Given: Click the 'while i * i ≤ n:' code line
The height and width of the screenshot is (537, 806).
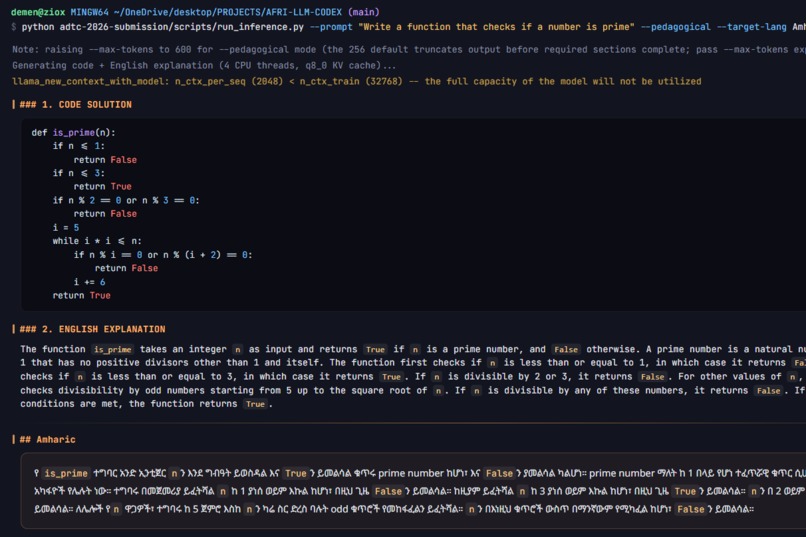Looking at the screenshot, I should (97, 241).
